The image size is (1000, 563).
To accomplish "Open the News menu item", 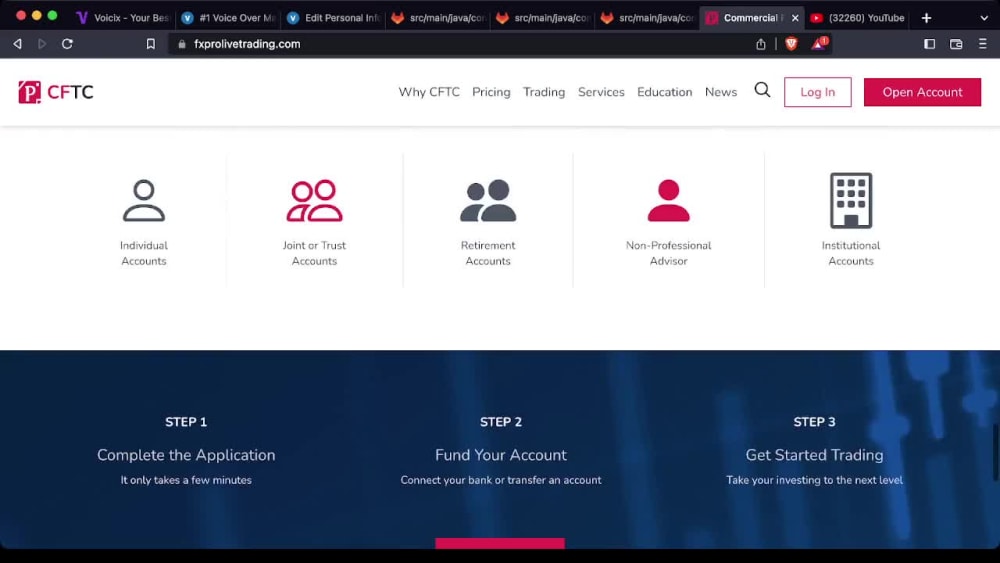I will click(721, 92).
